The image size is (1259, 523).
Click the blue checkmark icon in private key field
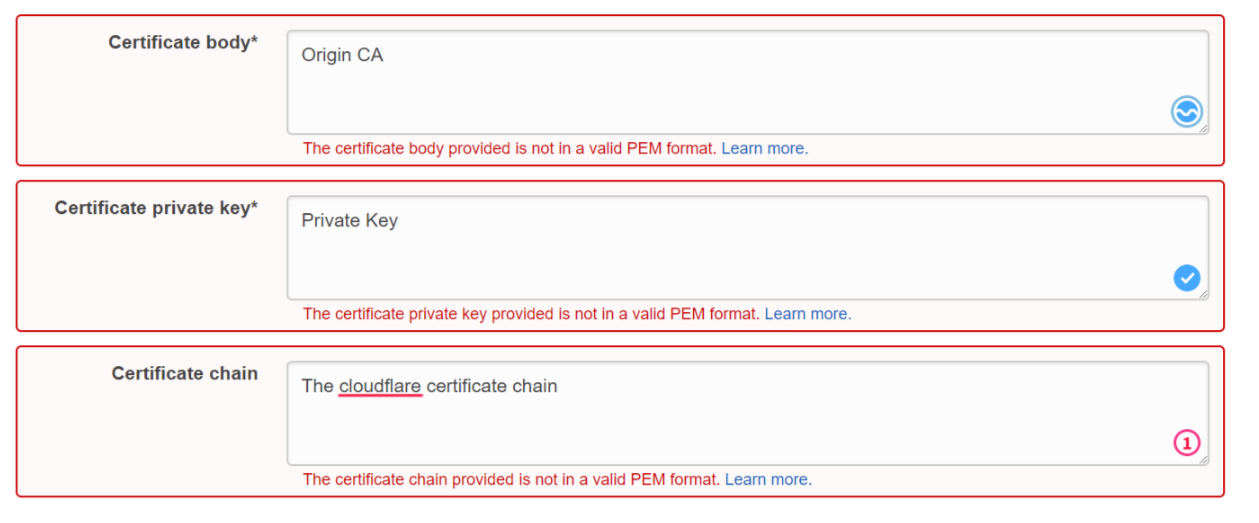point(1186,278)
